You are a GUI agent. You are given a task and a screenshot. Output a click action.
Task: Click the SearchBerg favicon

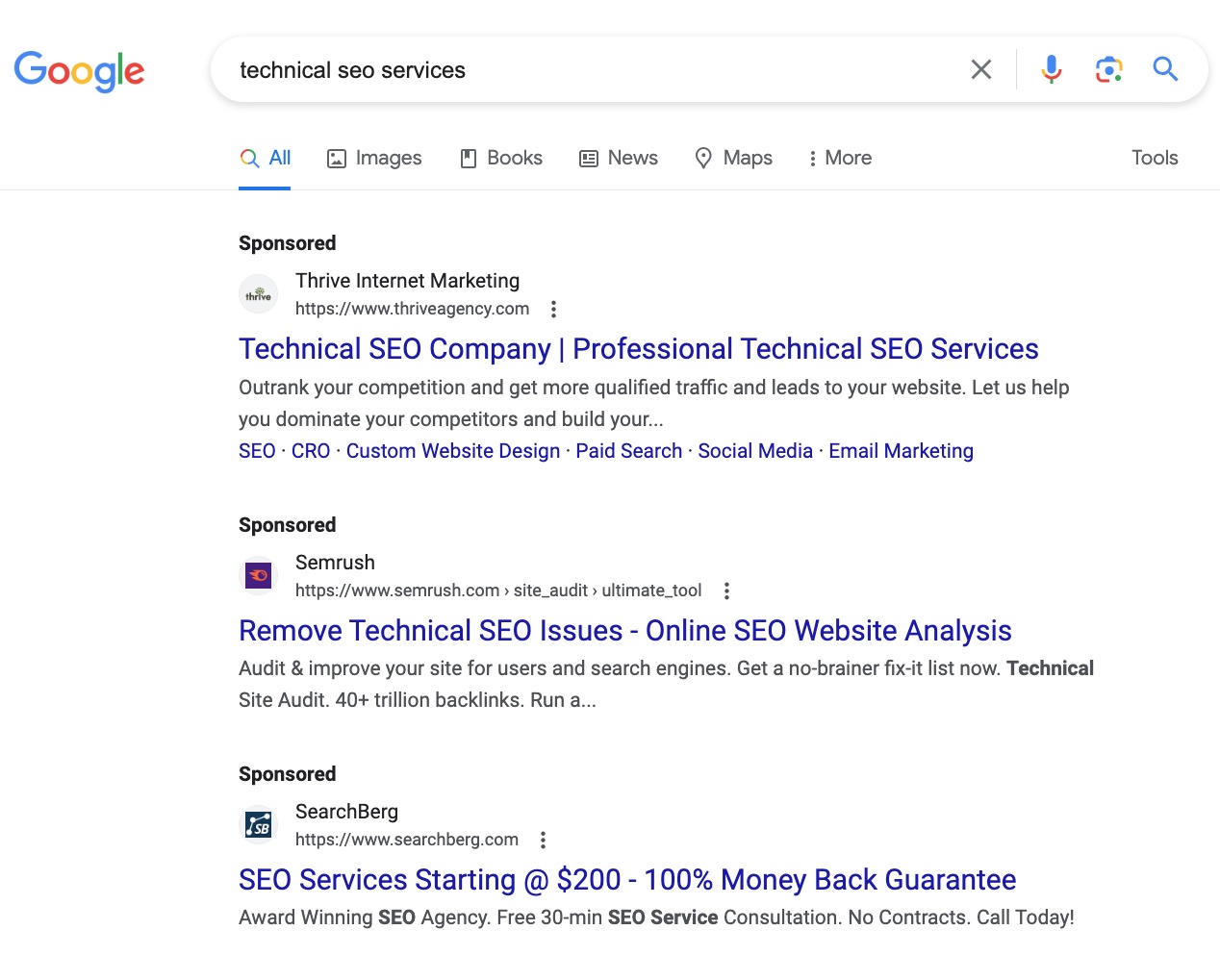[x=258, y=825]
